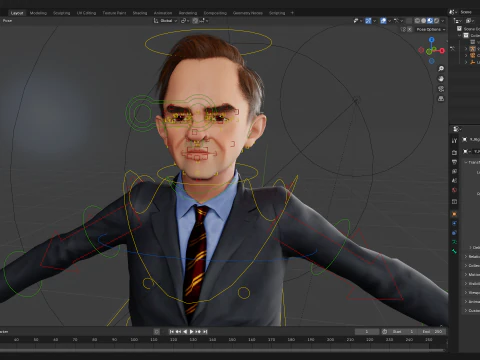Screen dimensions: 480x360
Task: Switch to the UV Editing workspace
Action: pos(86,13)
